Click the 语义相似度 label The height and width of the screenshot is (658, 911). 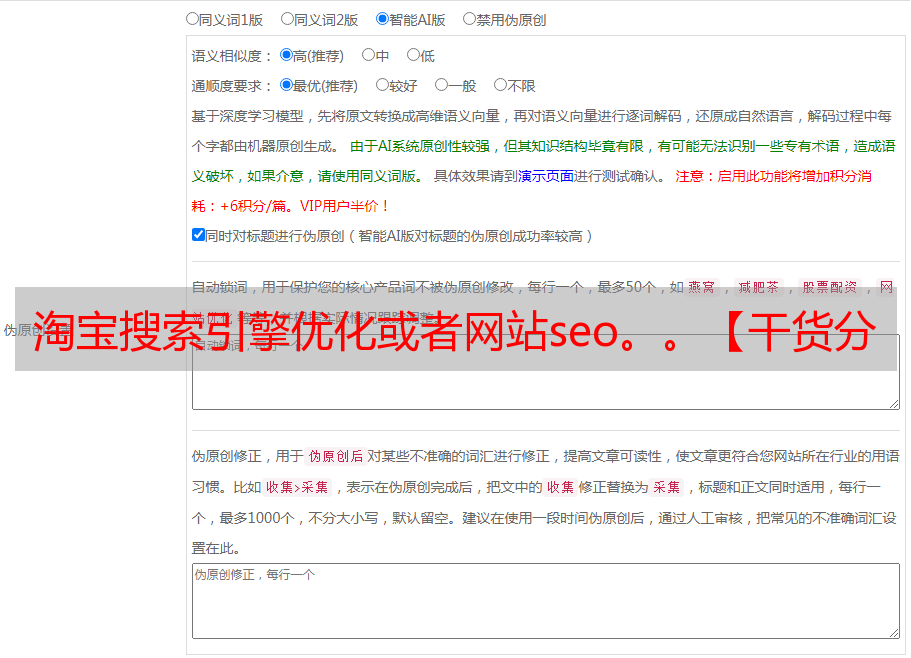click(x=232, y=56)
